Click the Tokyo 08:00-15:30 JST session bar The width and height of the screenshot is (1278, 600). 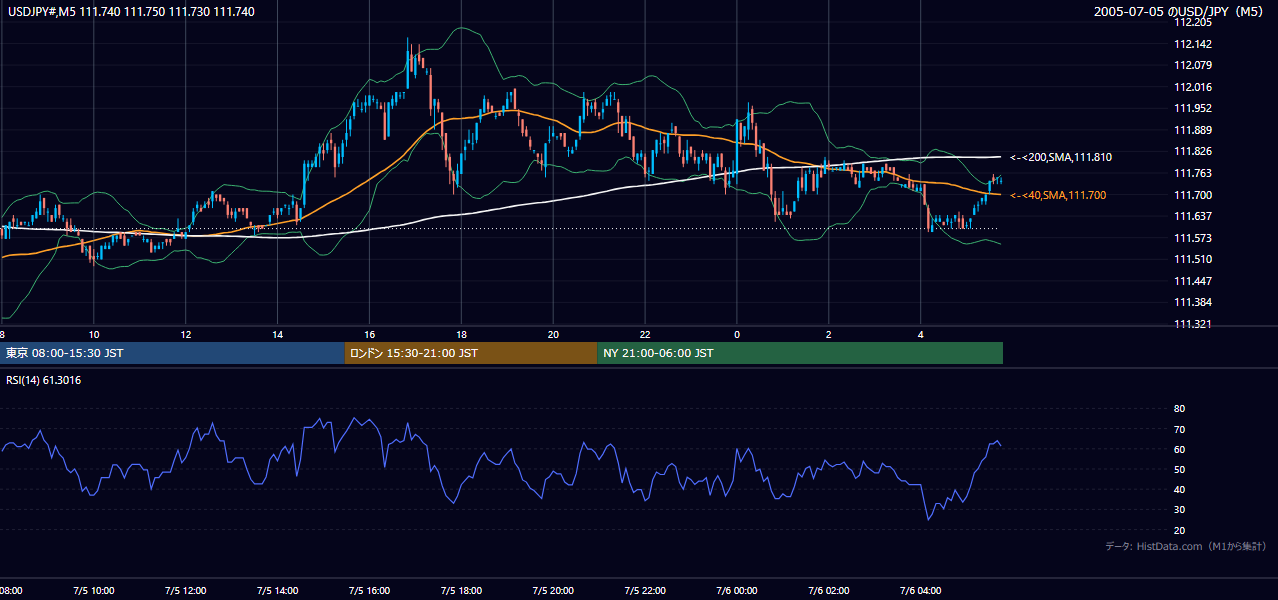172,353
